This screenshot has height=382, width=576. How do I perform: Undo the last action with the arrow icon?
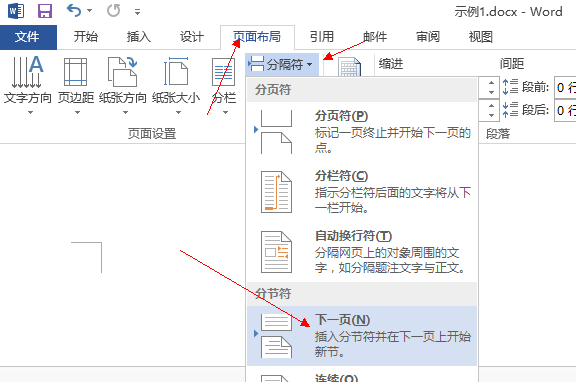74,11
